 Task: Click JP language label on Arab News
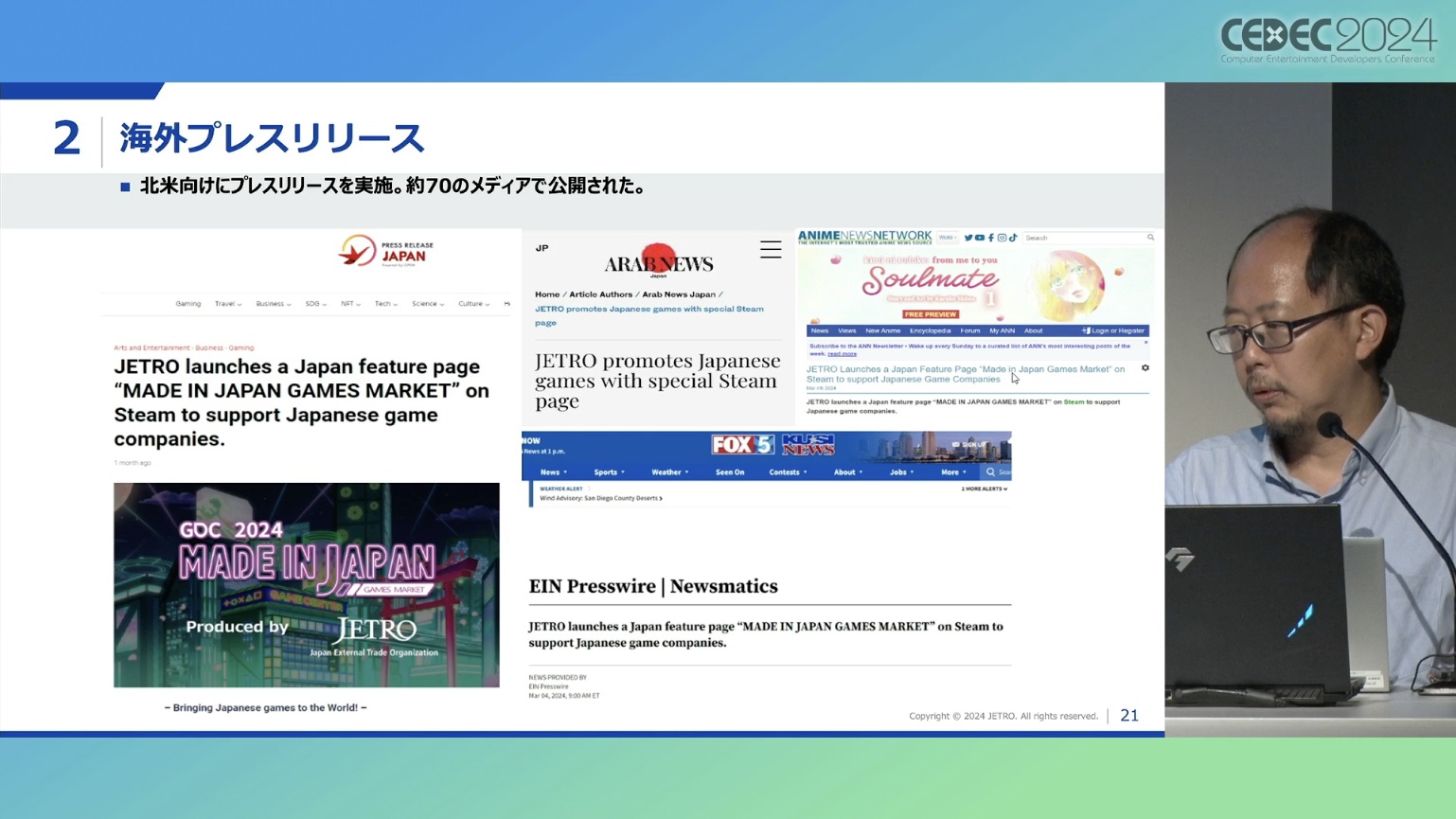coord(542,248)
